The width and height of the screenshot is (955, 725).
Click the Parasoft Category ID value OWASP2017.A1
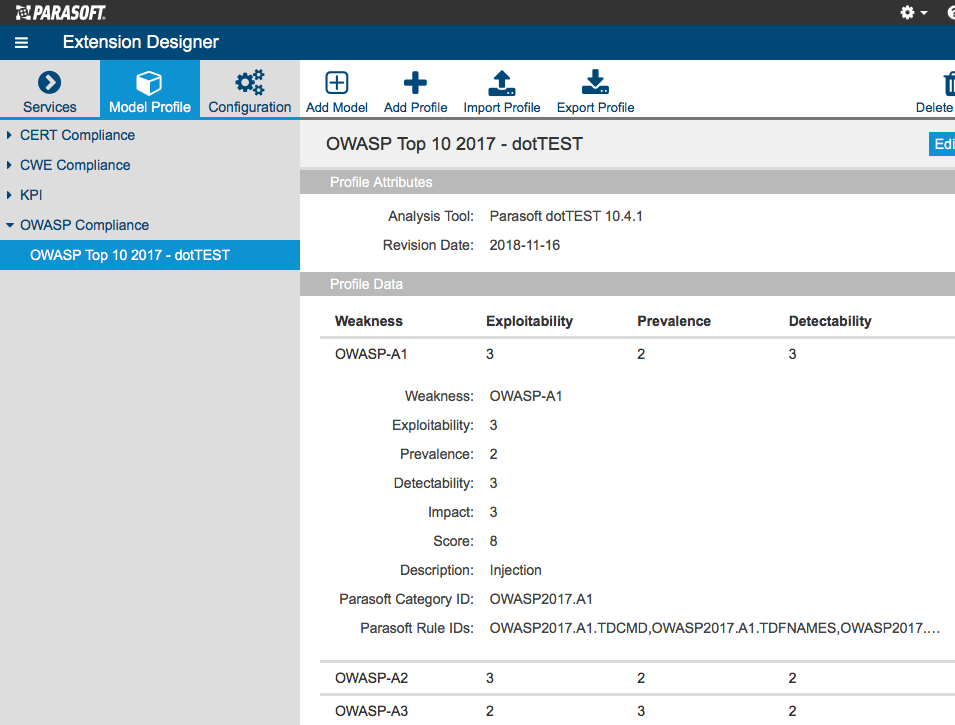pos(541,599)
